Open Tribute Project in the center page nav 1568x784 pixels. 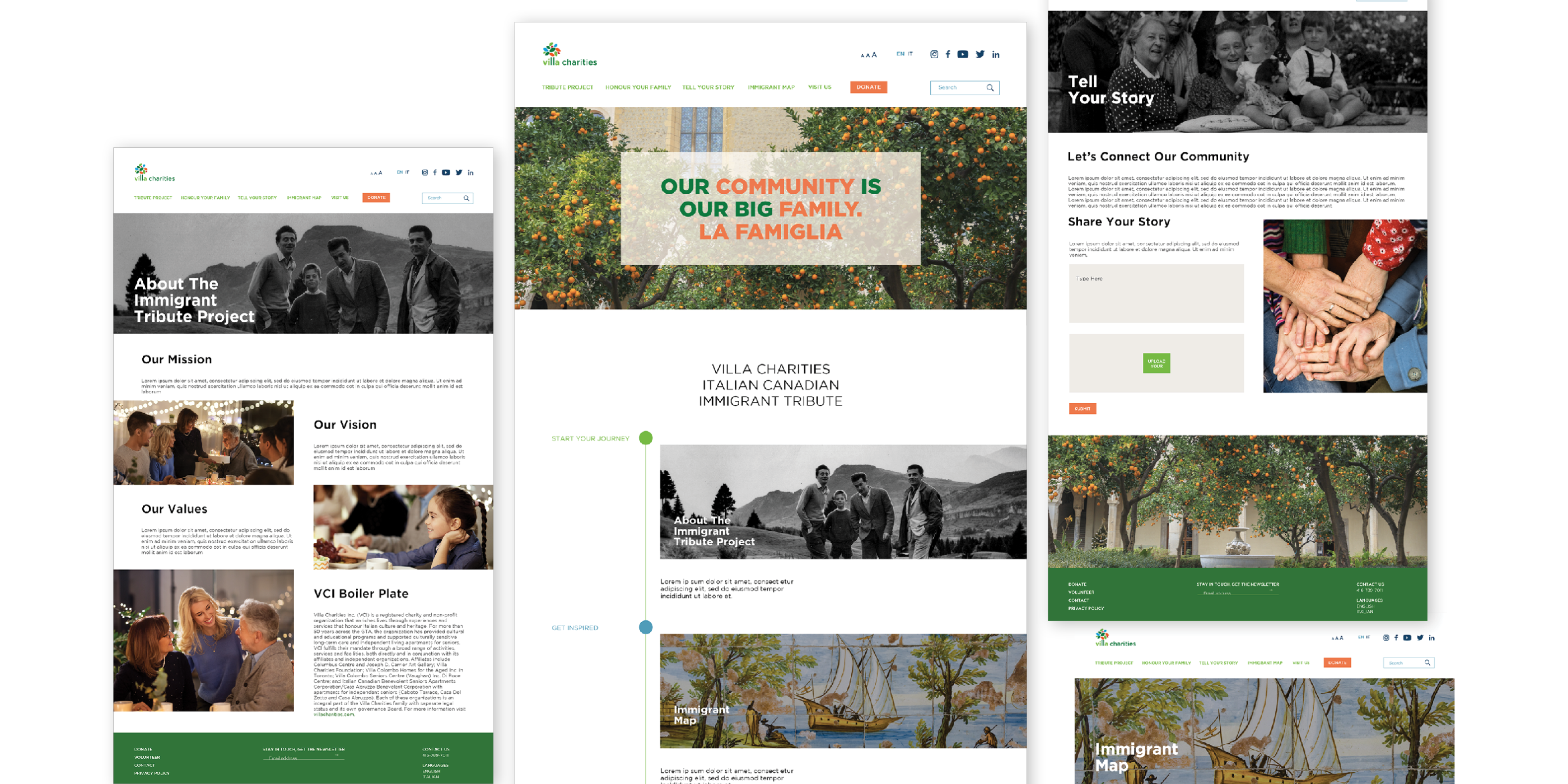coord(567,87)
